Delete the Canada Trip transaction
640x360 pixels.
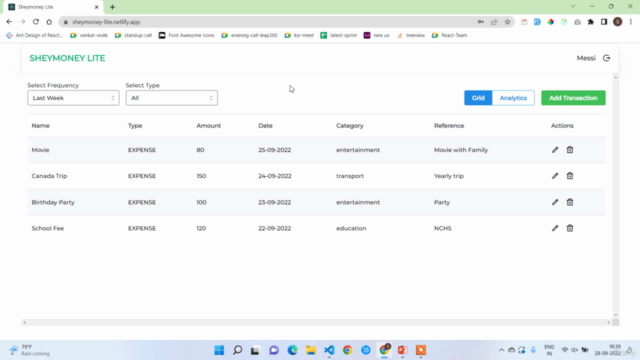coord(570,176)
